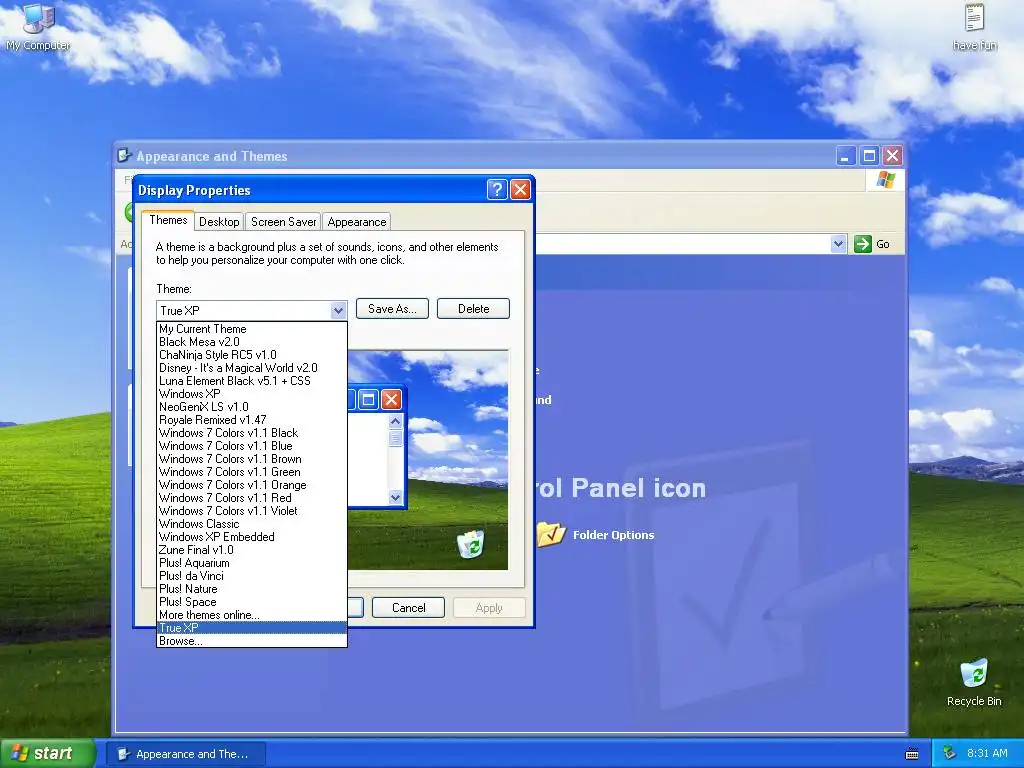Click the on-screen keyboard tray icon
The height and width of the screenshot is (768, 1024).
(912, 754)
